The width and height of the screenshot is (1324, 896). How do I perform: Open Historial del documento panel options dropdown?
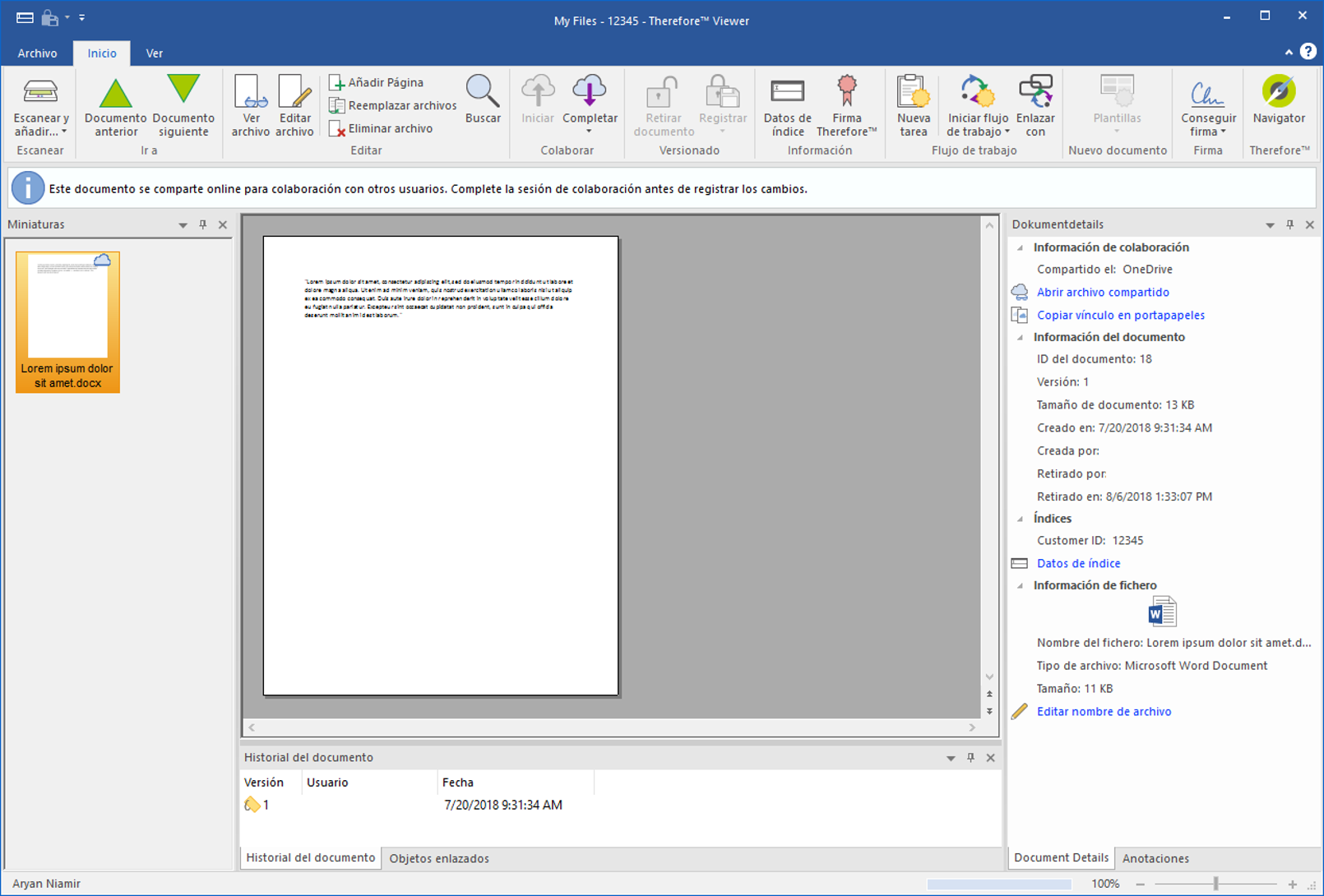[951, 758]
